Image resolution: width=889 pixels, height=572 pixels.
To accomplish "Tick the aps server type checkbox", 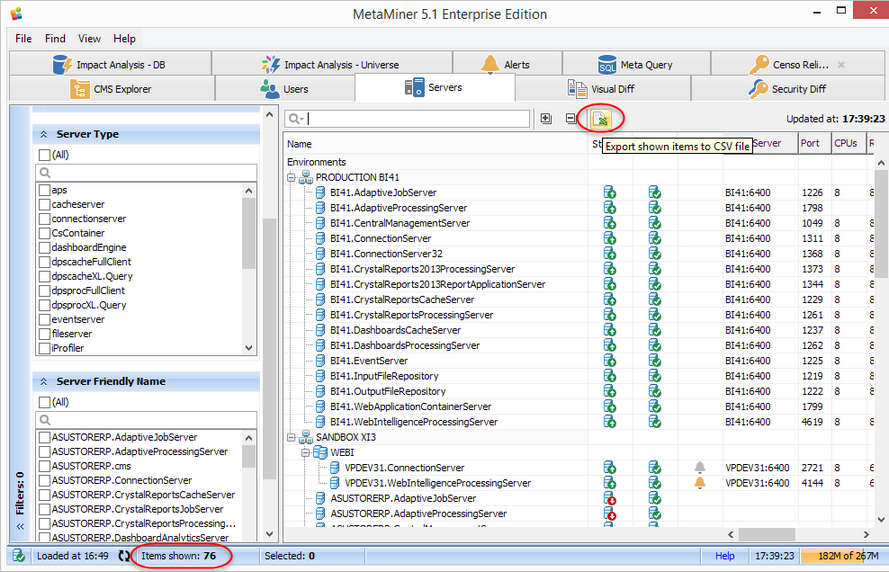I will point(44,190).
